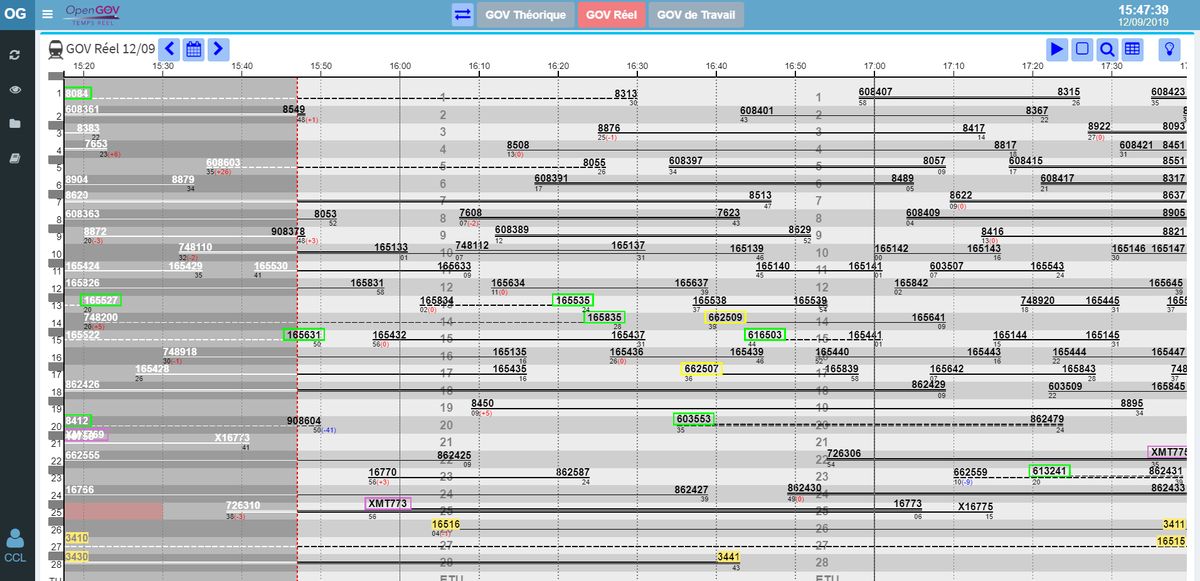The image size is (1200, 581).
Task: Select pink-boxed train XMT773
Action: (387, 503)
